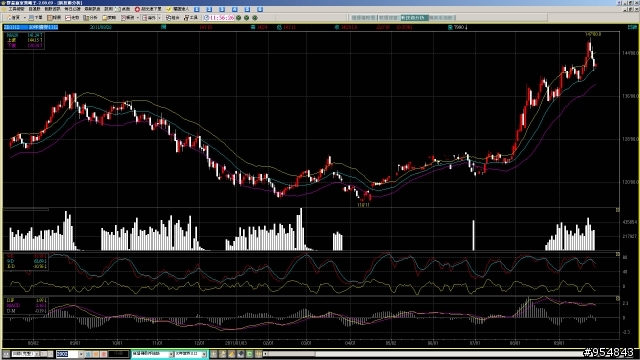Select the crosshair tool in bottom toolbar
This screenshot has height=360, width=640.
213,353
